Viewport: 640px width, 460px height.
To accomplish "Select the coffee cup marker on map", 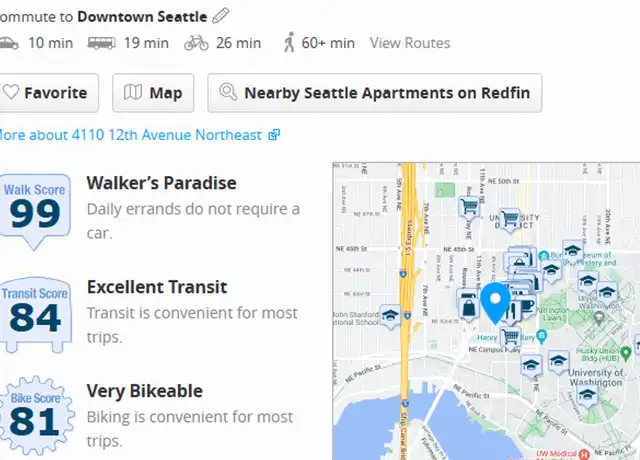I will click(528, 307).
